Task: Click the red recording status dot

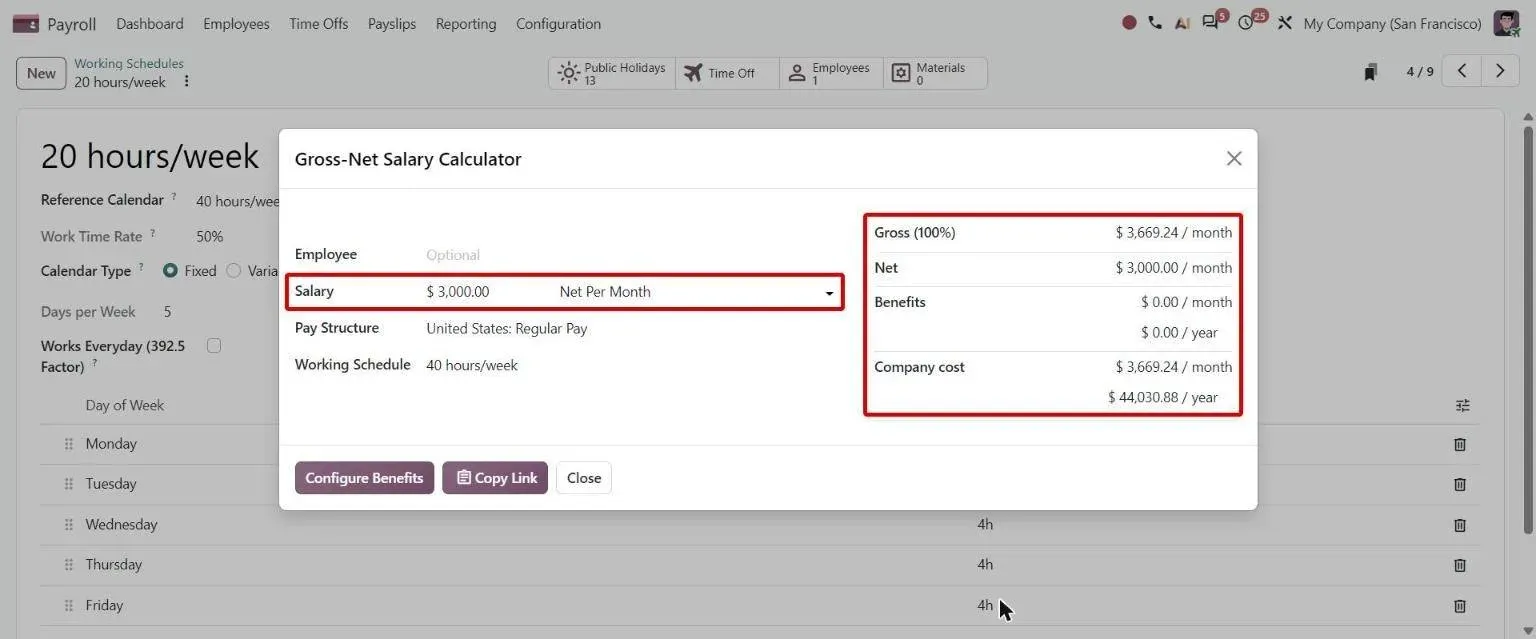Action: (1129, 22)
